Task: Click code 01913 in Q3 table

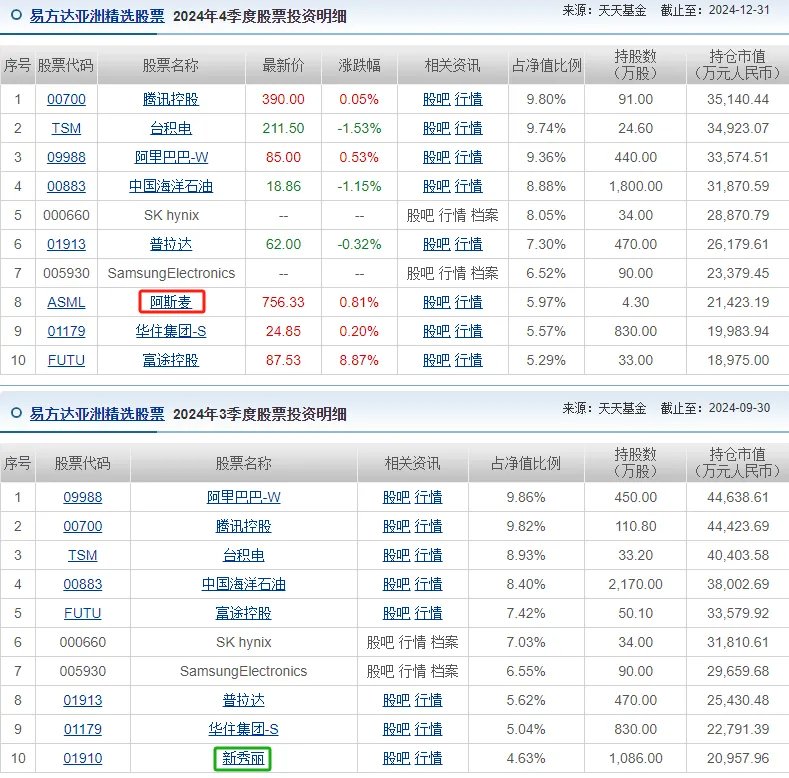Action: pos(83,701)
